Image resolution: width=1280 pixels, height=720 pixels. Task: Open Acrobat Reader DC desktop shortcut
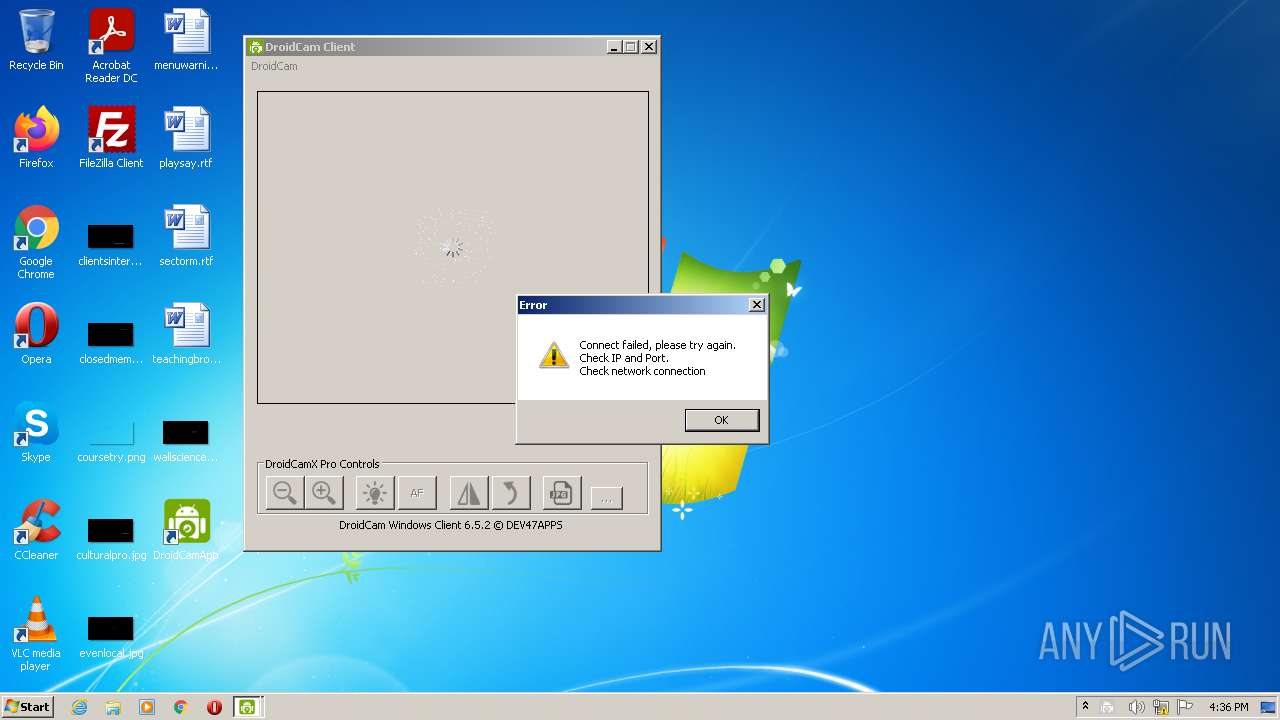pos(111,46)
